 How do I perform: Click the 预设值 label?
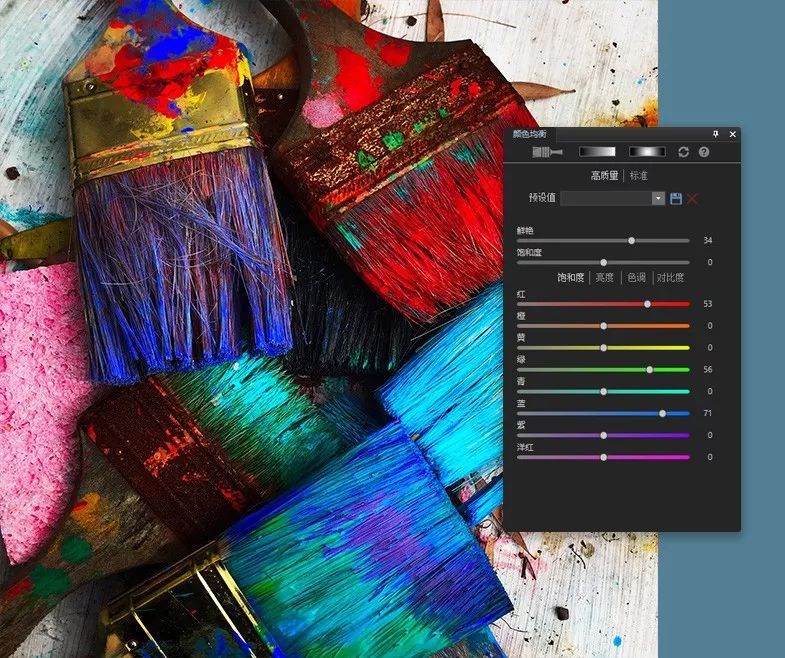click(542, 198)
